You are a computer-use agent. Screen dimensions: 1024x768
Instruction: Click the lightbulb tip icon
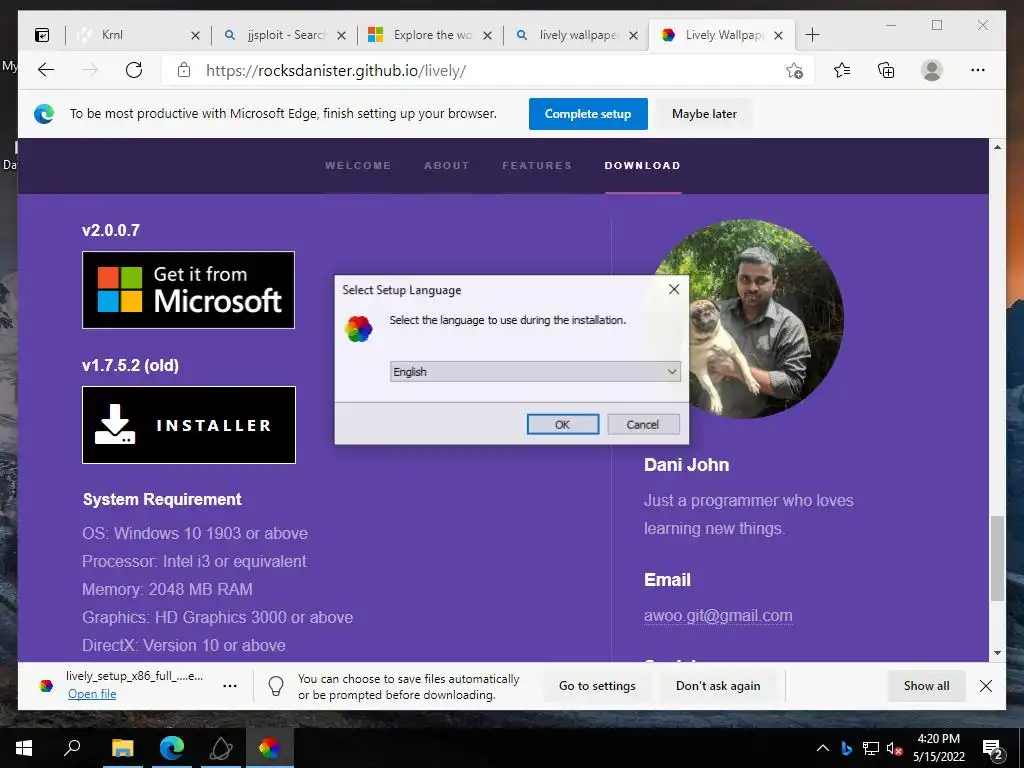click(276, 686)
